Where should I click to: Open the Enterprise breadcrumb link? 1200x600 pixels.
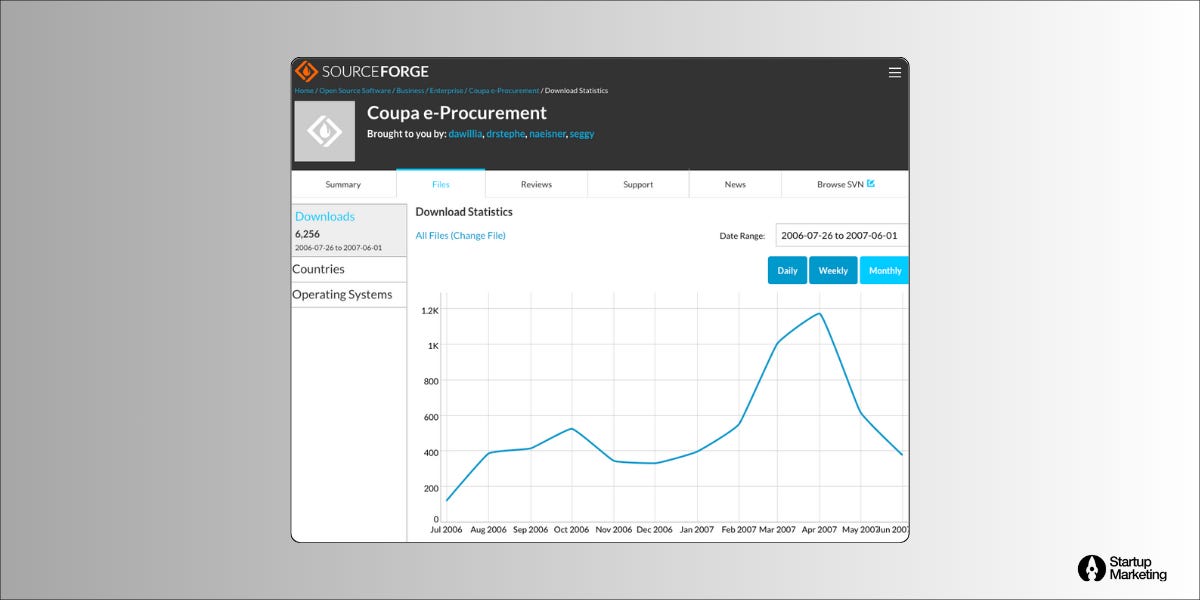[x=446, y=91]
